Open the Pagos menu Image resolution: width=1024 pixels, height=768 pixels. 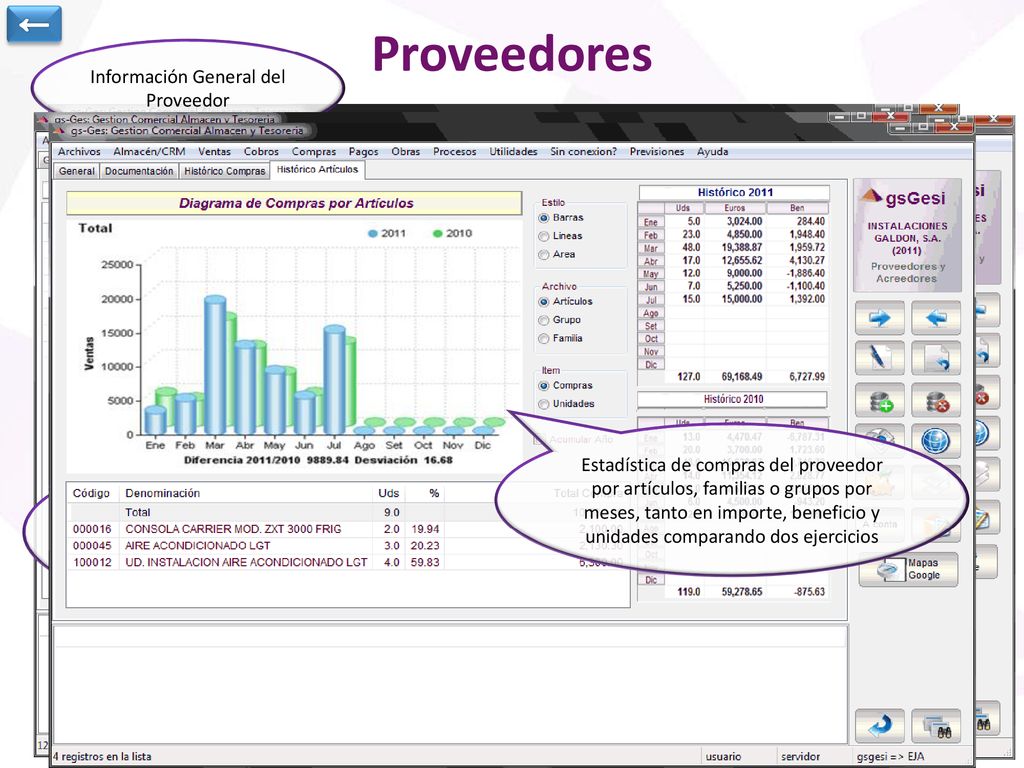(x=363, y=152)
